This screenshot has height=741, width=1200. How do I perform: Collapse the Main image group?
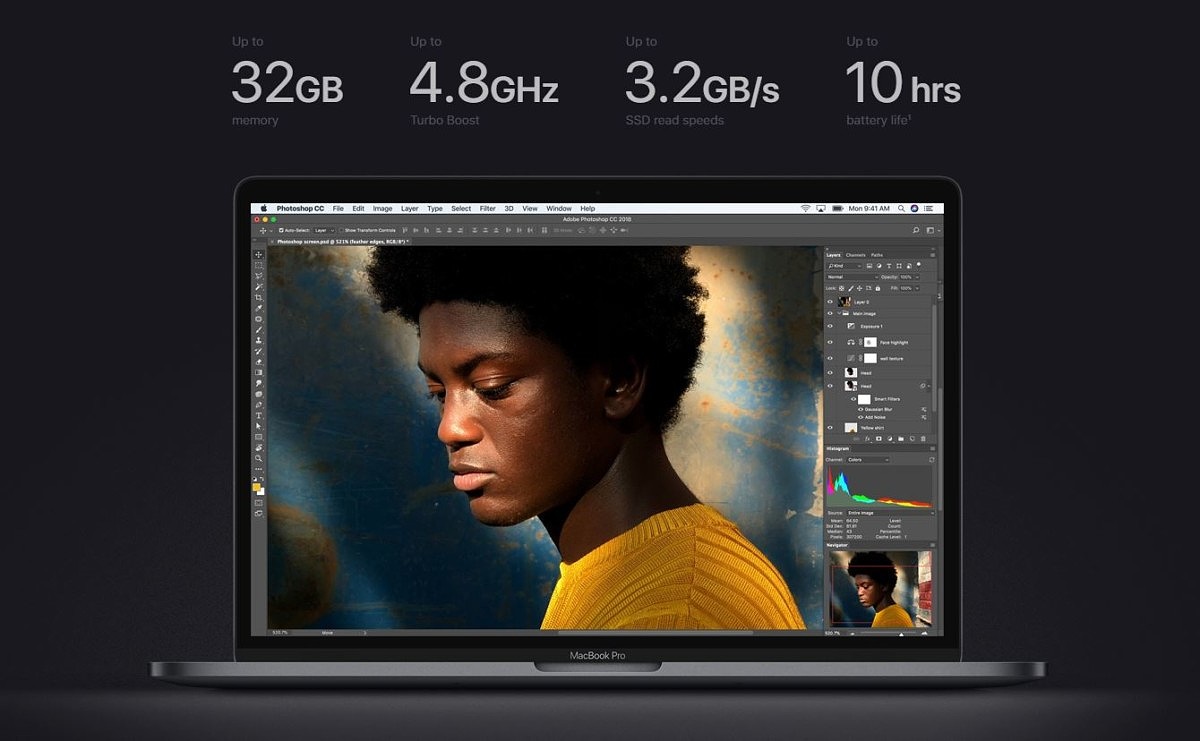click(x=841, y=314)
